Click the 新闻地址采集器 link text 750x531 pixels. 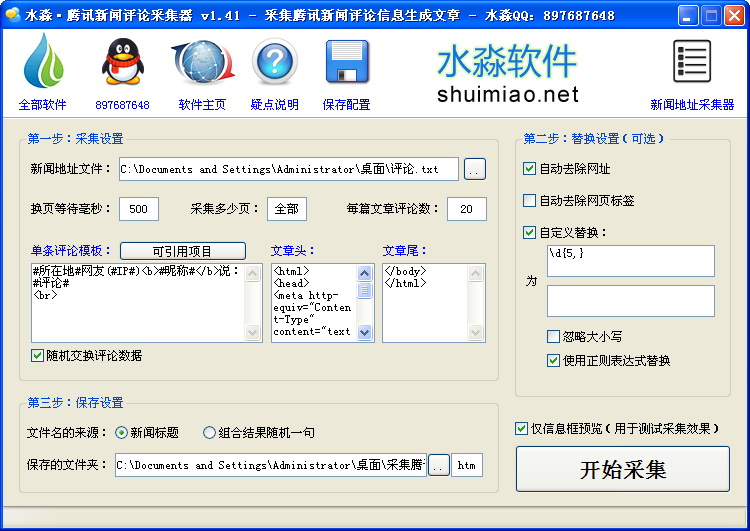[692, 104]
